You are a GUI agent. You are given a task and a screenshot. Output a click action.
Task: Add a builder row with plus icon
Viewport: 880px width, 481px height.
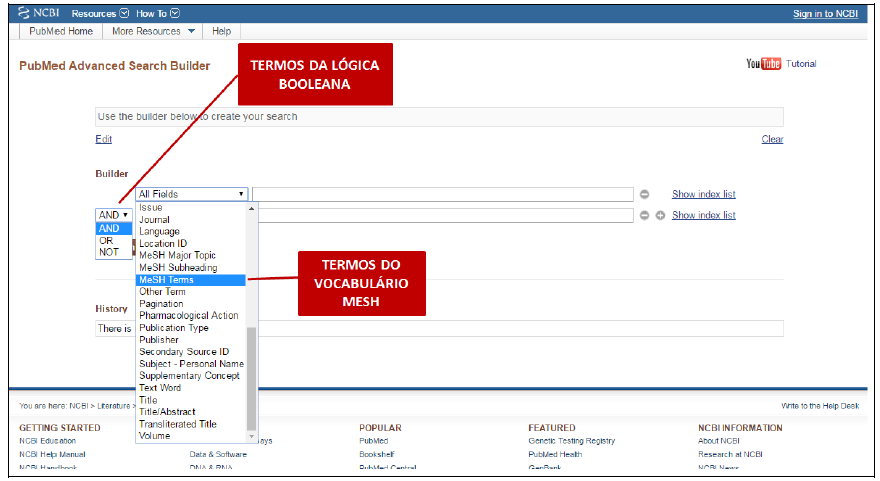[661, 216]
